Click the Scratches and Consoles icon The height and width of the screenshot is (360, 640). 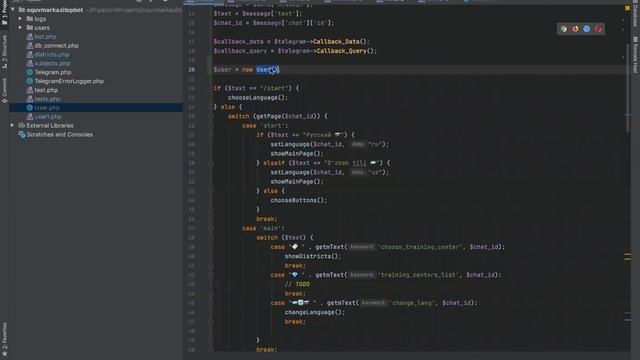(x=22, y=134)
